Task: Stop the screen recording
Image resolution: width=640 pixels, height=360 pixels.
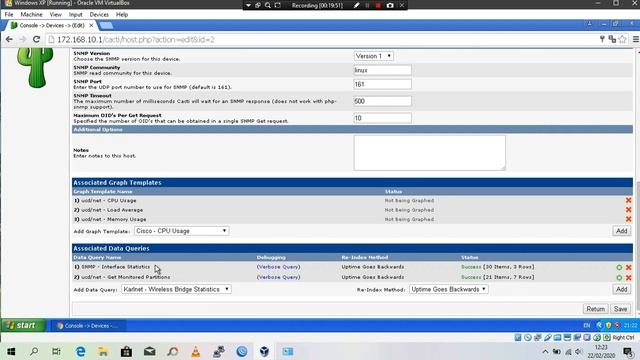Action: [x=378, y=5]
